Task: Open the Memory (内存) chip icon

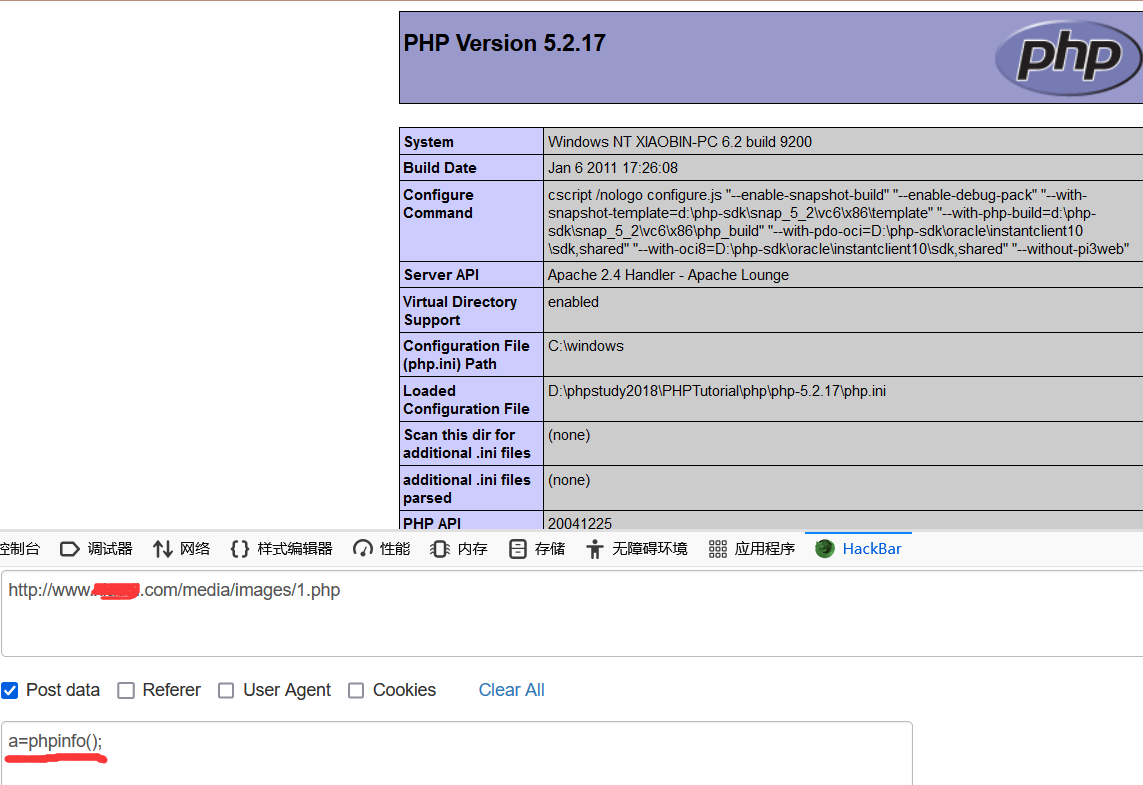Action: point(440,549)
